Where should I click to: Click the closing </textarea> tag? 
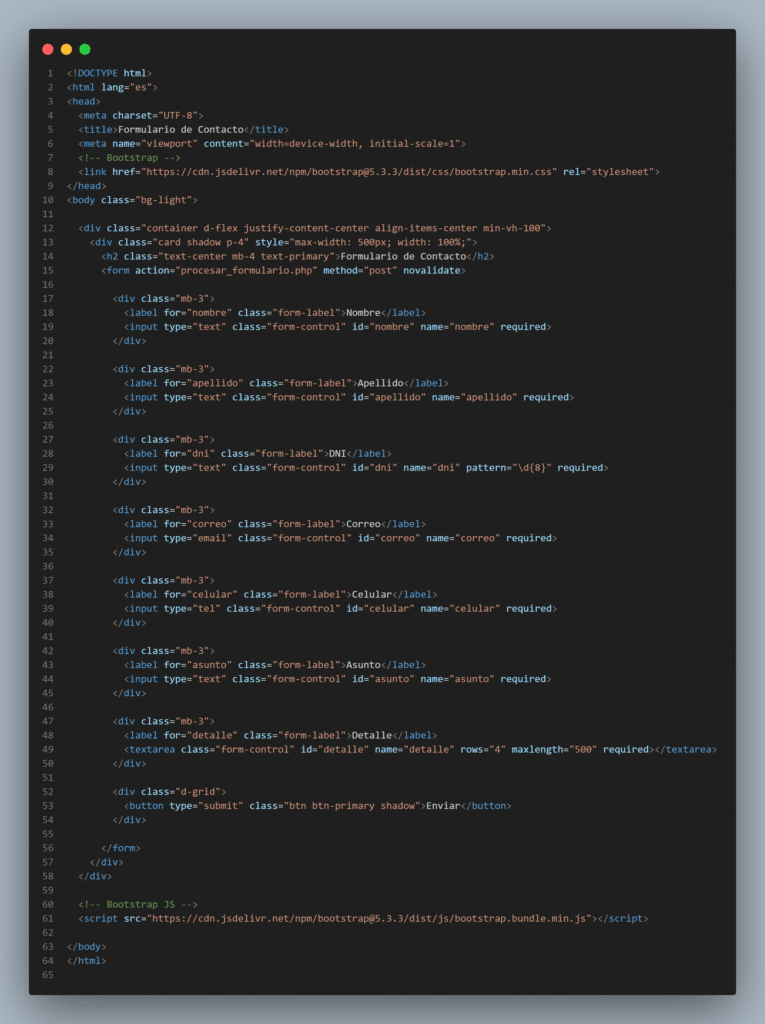coord(685,750)
